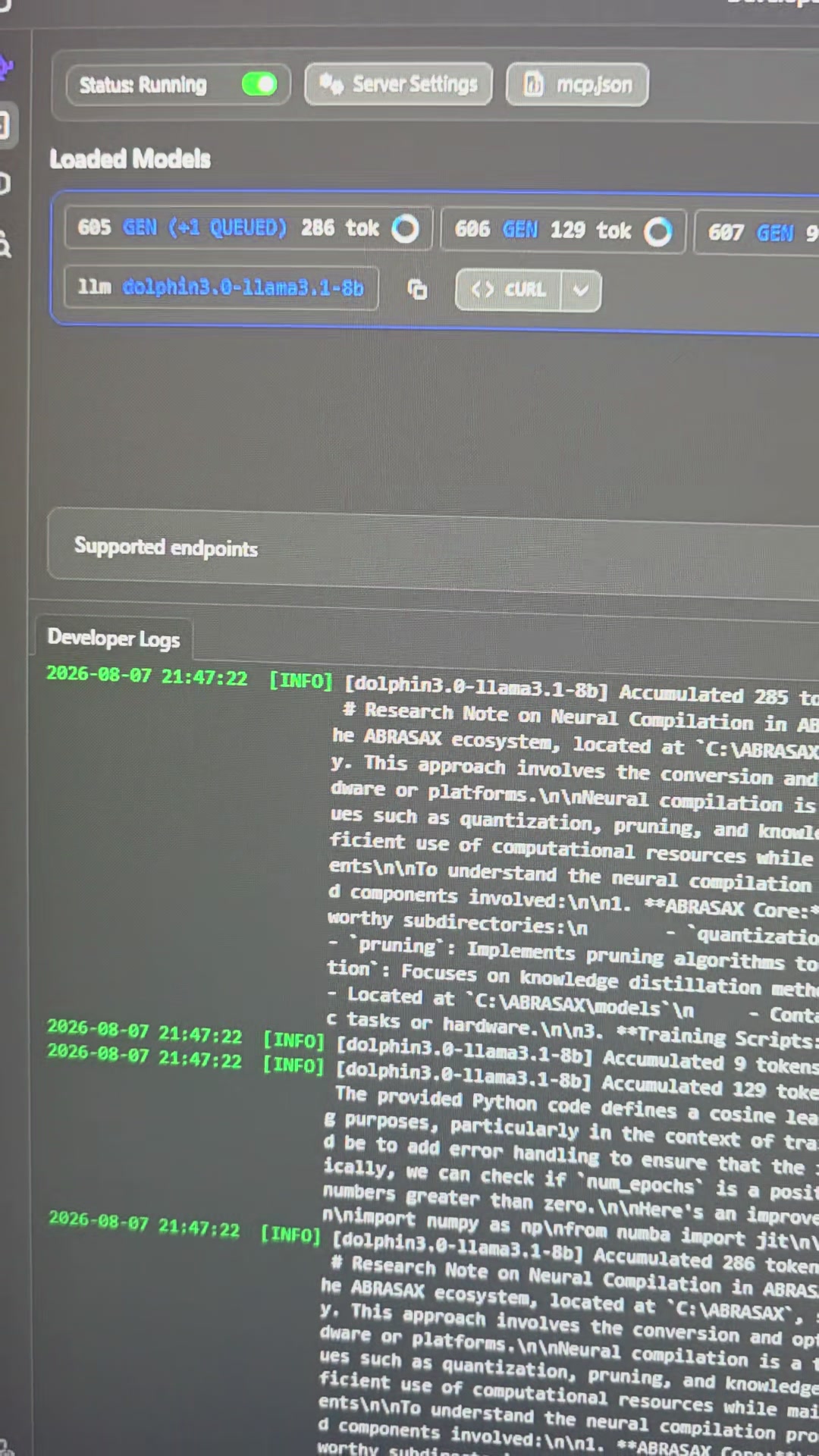
Task: Click the 605 GEN (+1 QUEUED) request chip
Action: pos(248,227)
